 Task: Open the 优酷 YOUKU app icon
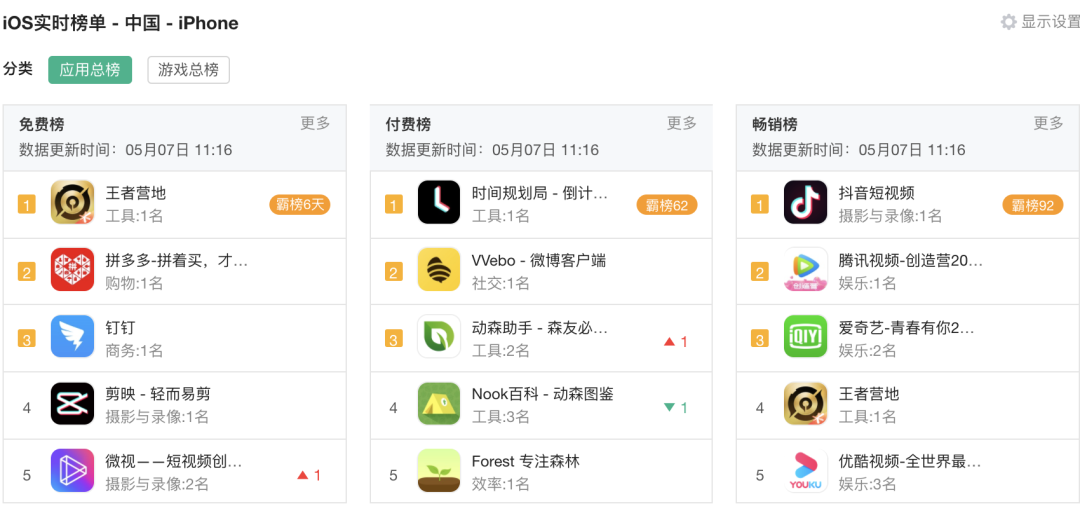point(805,470)
